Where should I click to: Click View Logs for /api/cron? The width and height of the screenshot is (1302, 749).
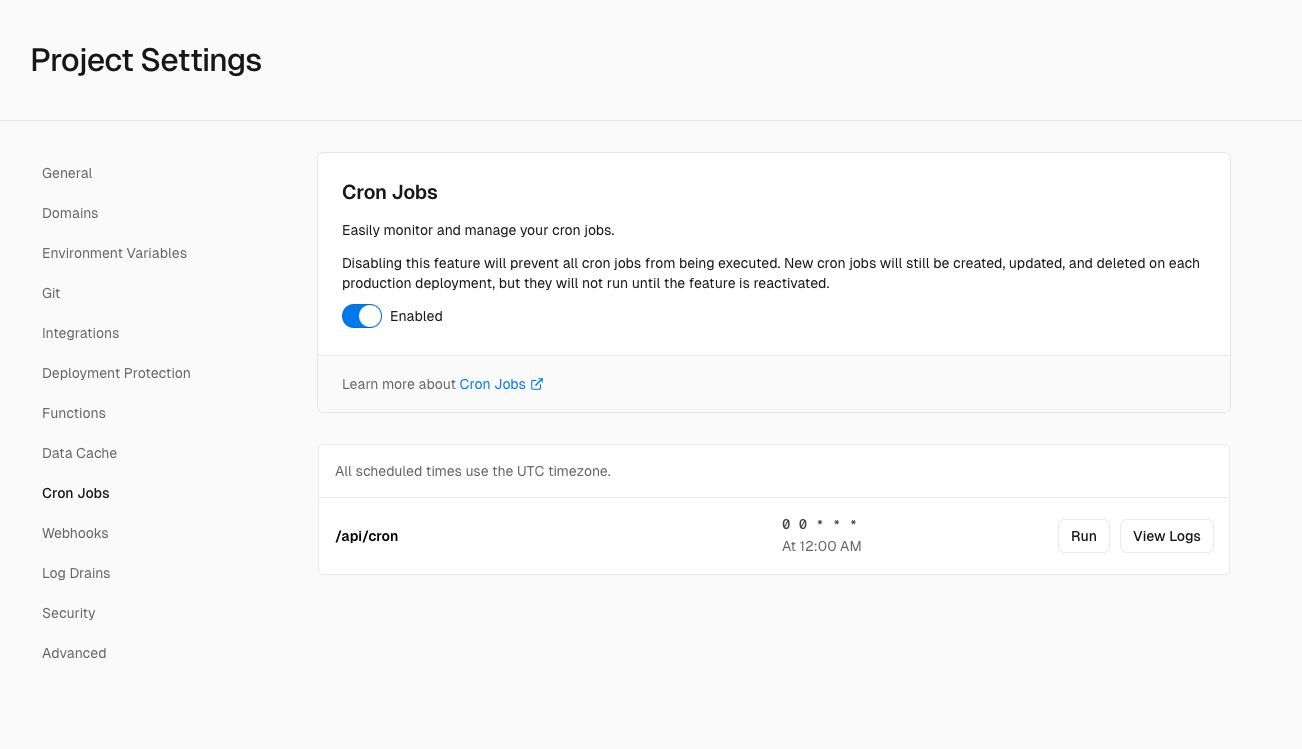pyautogui.click(x=1166, y=536)
